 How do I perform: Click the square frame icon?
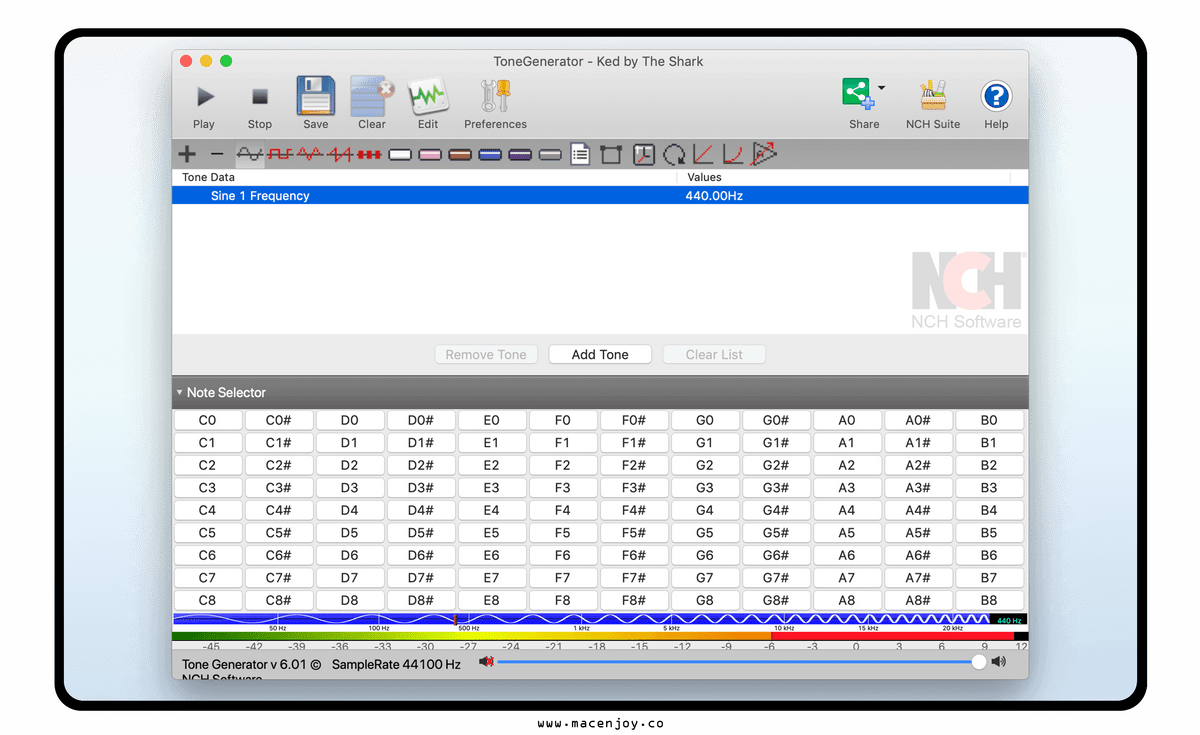pyautogui.click(x=611, y=154)
